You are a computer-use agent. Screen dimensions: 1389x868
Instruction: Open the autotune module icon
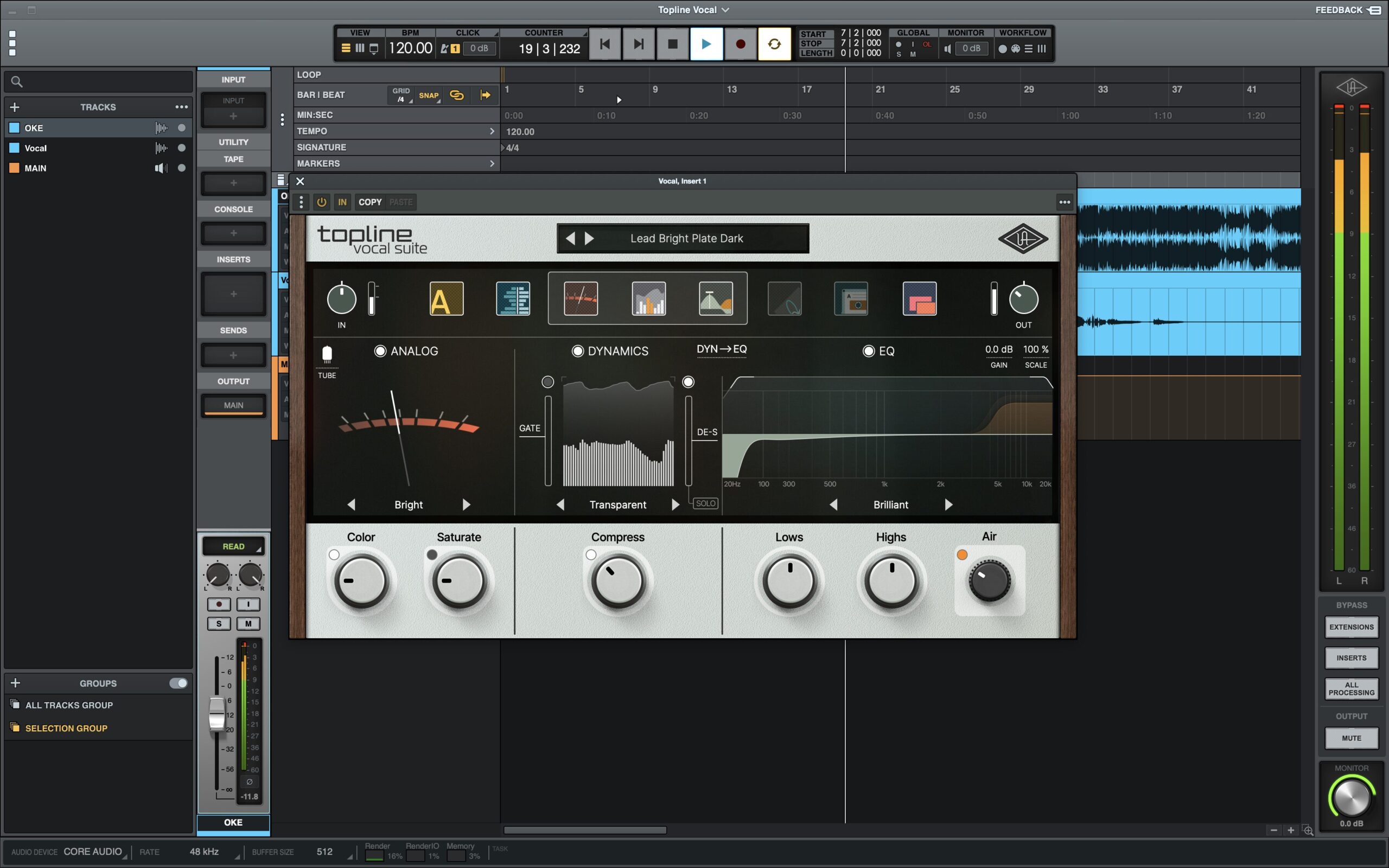(x=446, y=298)
